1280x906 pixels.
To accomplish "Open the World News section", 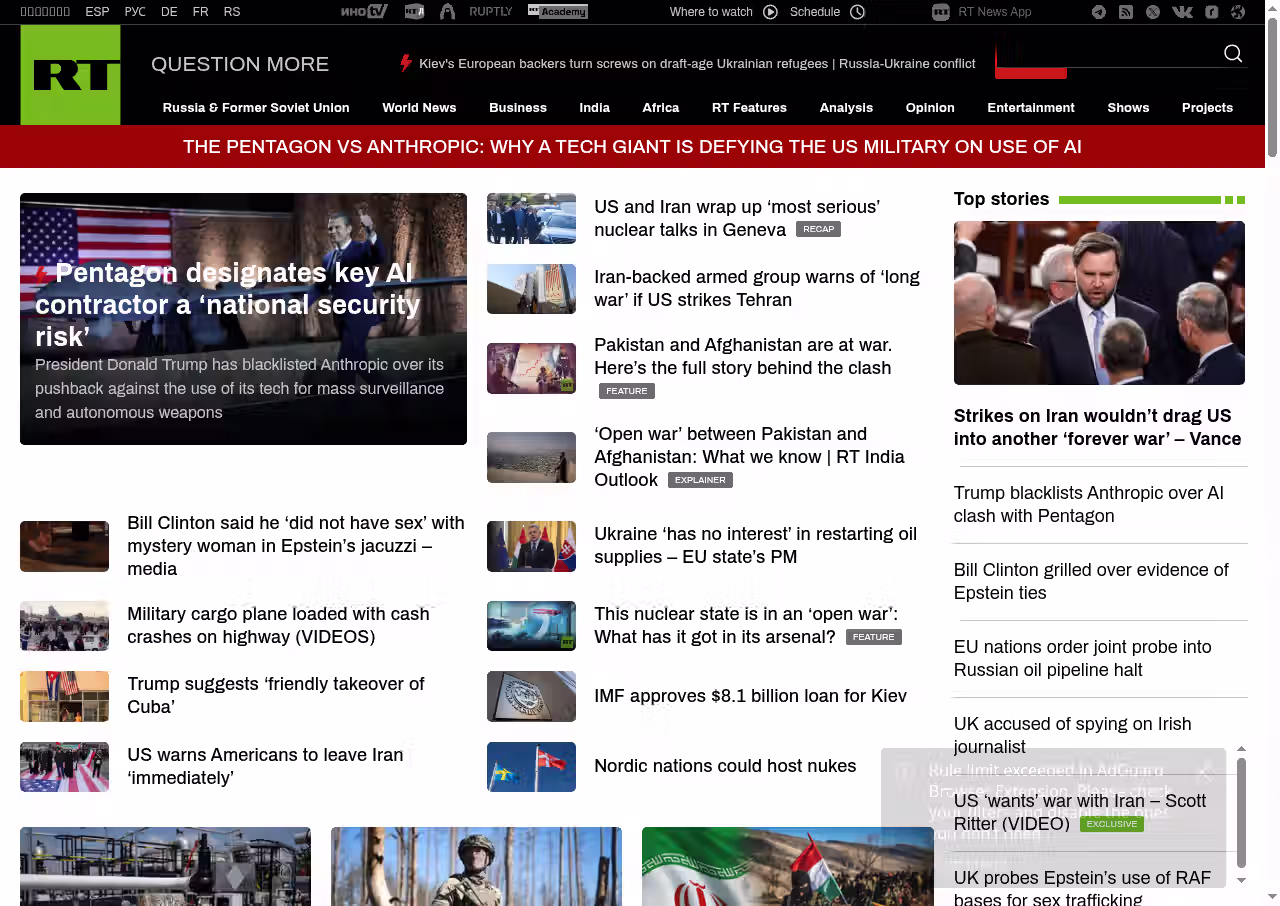I will point(419,108).
